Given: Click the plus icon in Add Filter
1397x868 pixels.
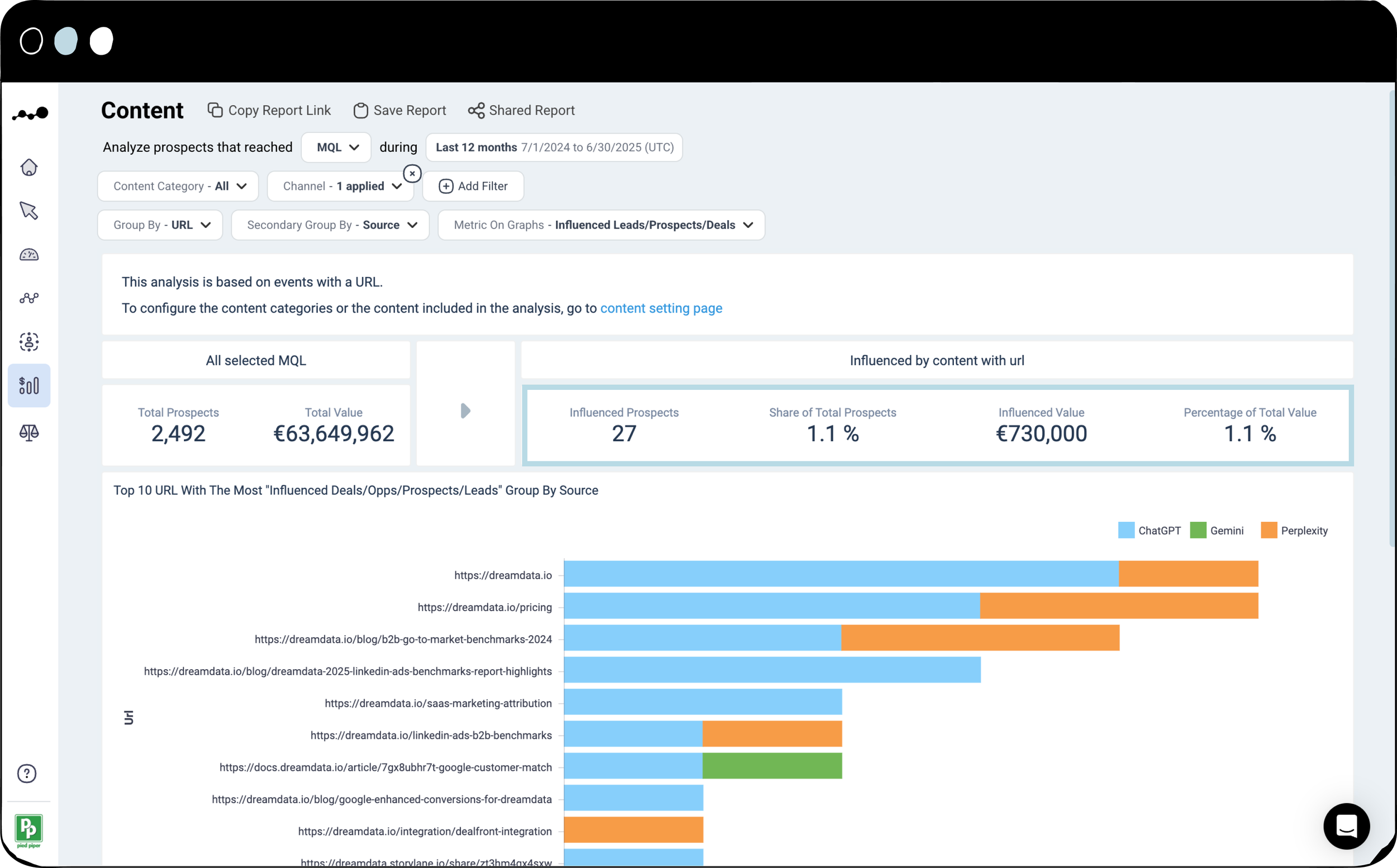Looking at the screenshot, I should tap(446, 186).
